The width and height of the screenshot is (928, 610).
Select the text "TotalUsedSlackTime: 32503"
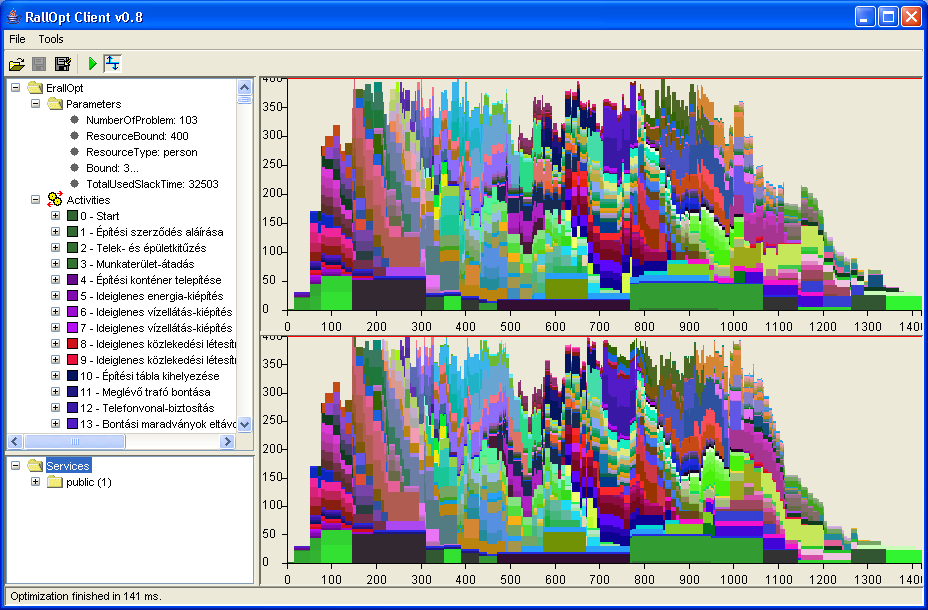click(x=153, y=184)
